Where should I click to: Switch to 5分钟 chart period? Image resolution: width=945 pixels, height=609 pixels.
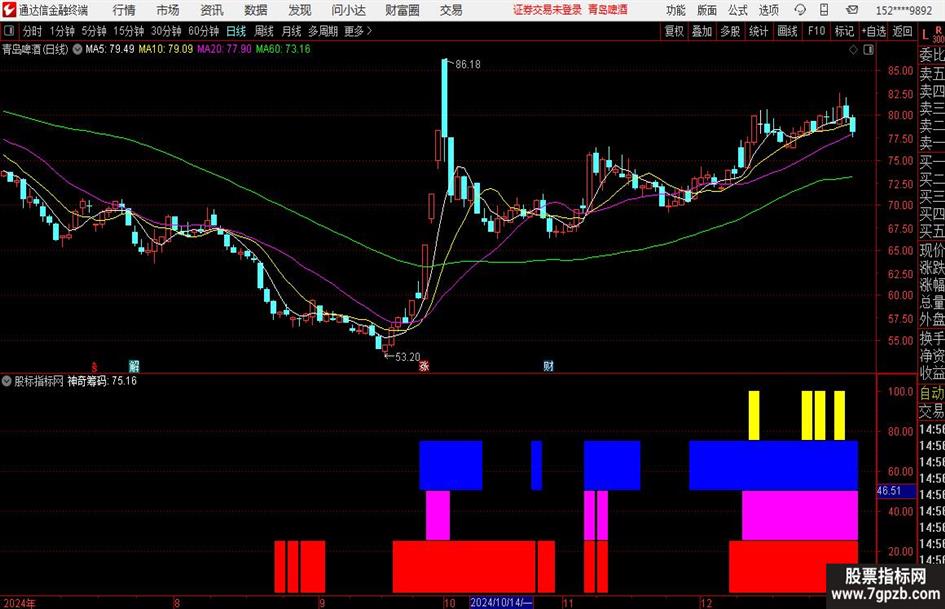point(93,31)
